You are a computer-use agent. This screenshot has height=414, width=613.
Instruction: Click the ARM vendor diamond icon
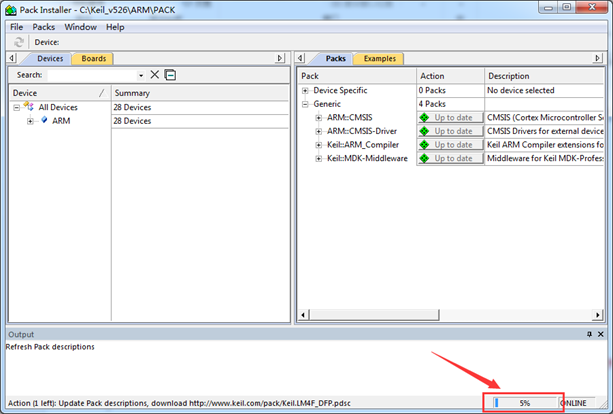[44, 120]
